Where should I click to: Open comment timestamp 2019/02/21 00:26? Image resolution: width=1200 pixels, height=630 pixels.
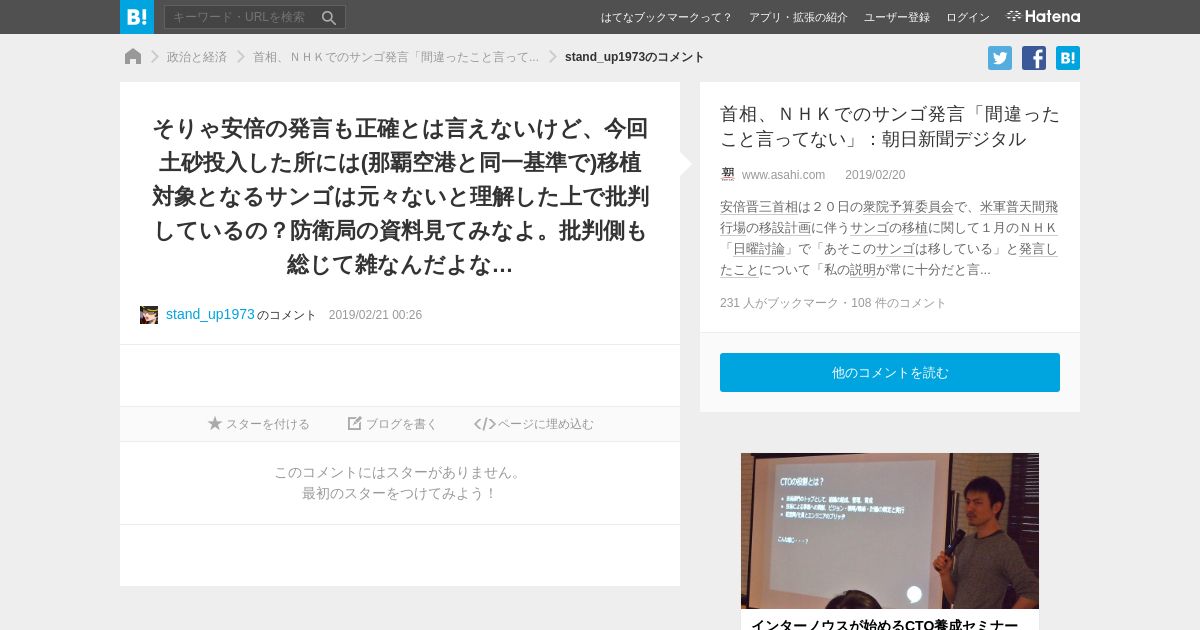coord(375,315)
